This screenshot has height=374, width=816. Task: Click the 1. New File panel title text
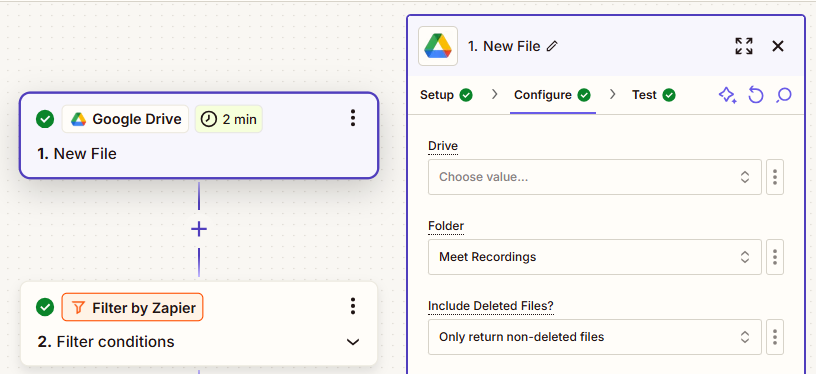coord(504,46)
